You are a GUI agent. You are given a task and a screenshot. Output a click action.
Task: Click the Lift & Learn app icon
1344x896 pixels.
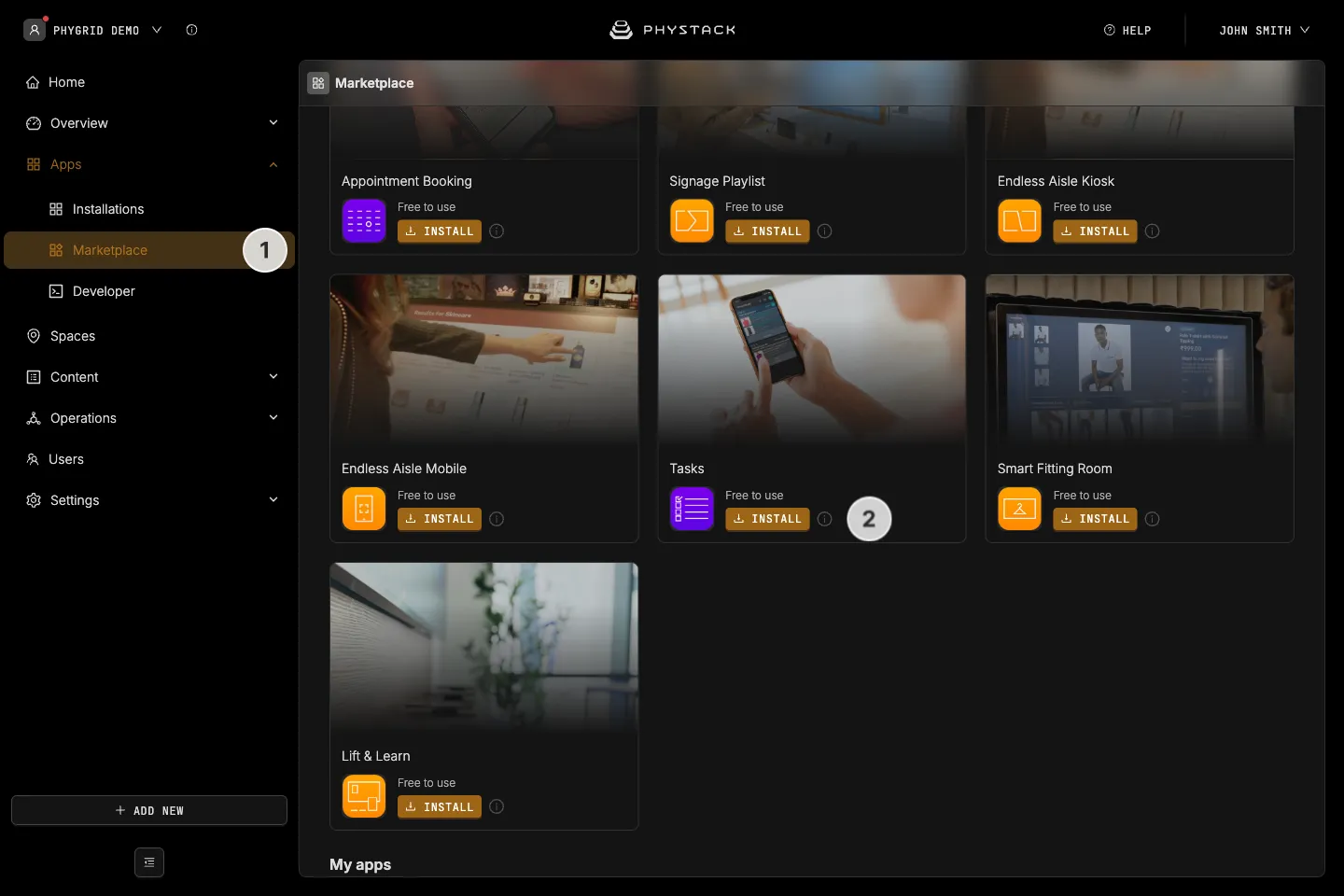[364, 796]
